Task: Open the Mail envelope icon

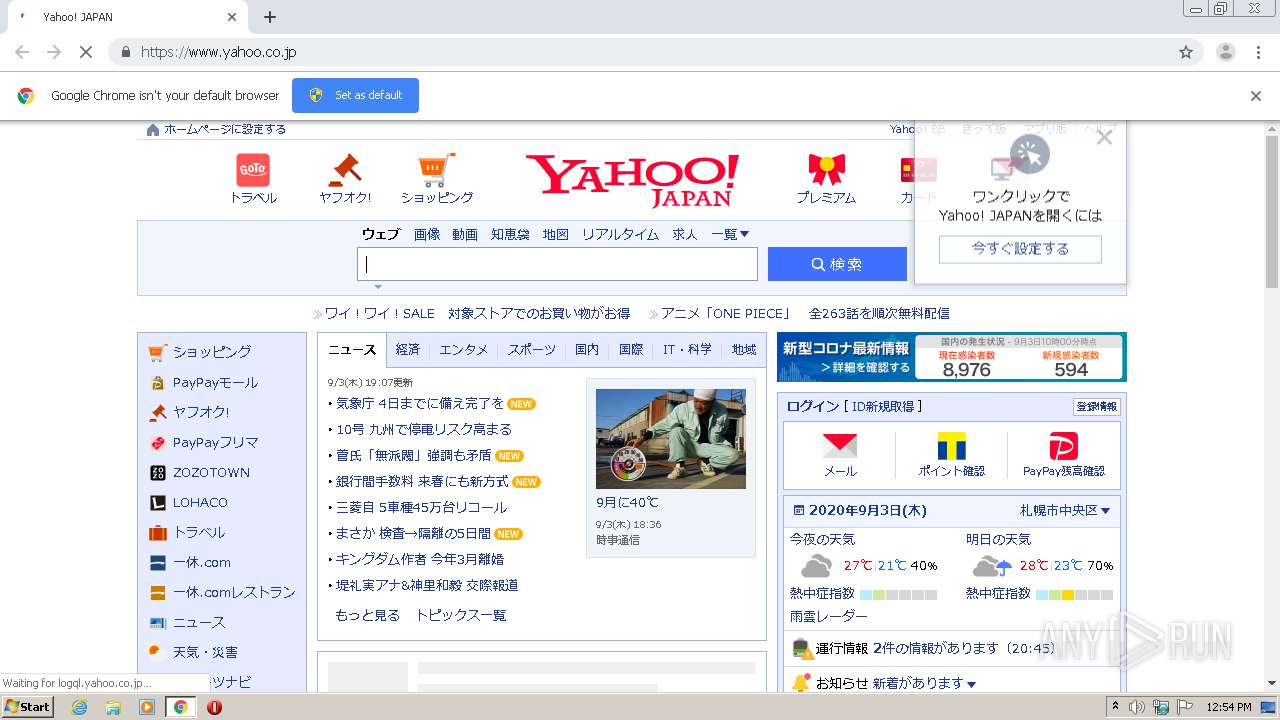Action: pos(840,446)
